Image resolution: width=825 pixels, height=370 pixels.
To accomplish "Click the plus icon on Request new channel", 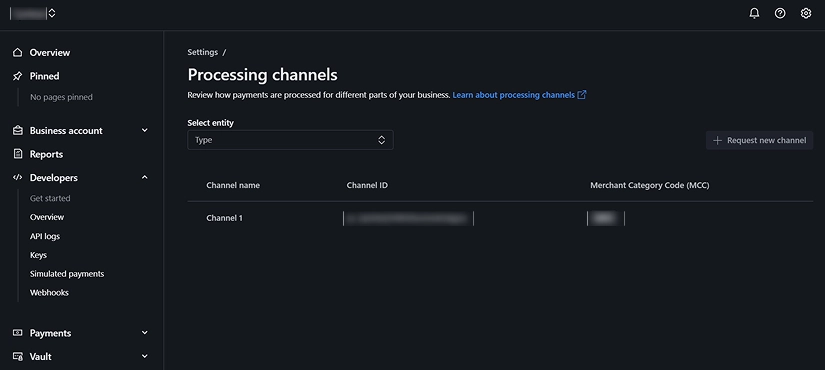I will [x=717, y=141].
